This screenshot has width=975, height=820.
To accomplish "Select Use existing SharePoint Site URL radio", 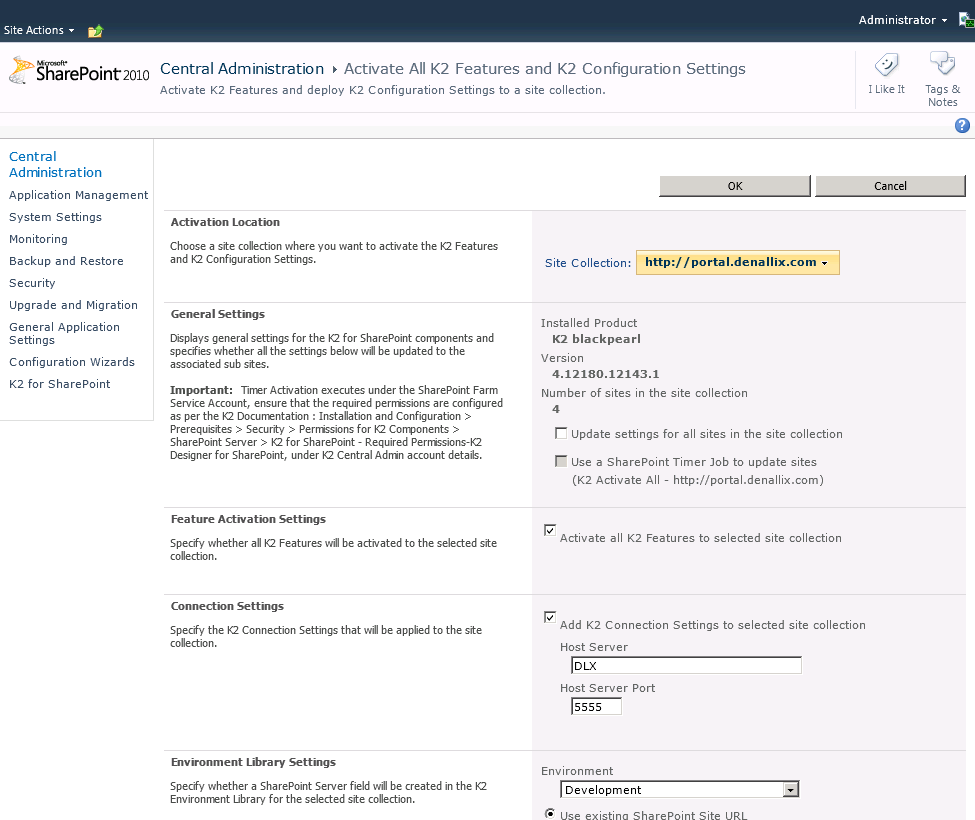I will click(x=550, y=814).
